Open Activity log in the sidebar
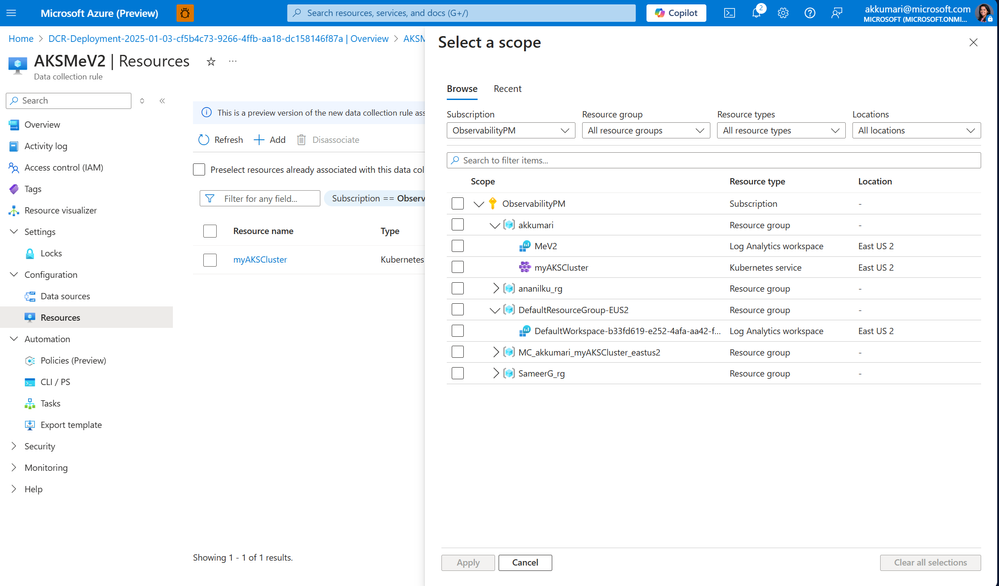Viewport: 999px width, 586px height. click(x=46, y=146)
